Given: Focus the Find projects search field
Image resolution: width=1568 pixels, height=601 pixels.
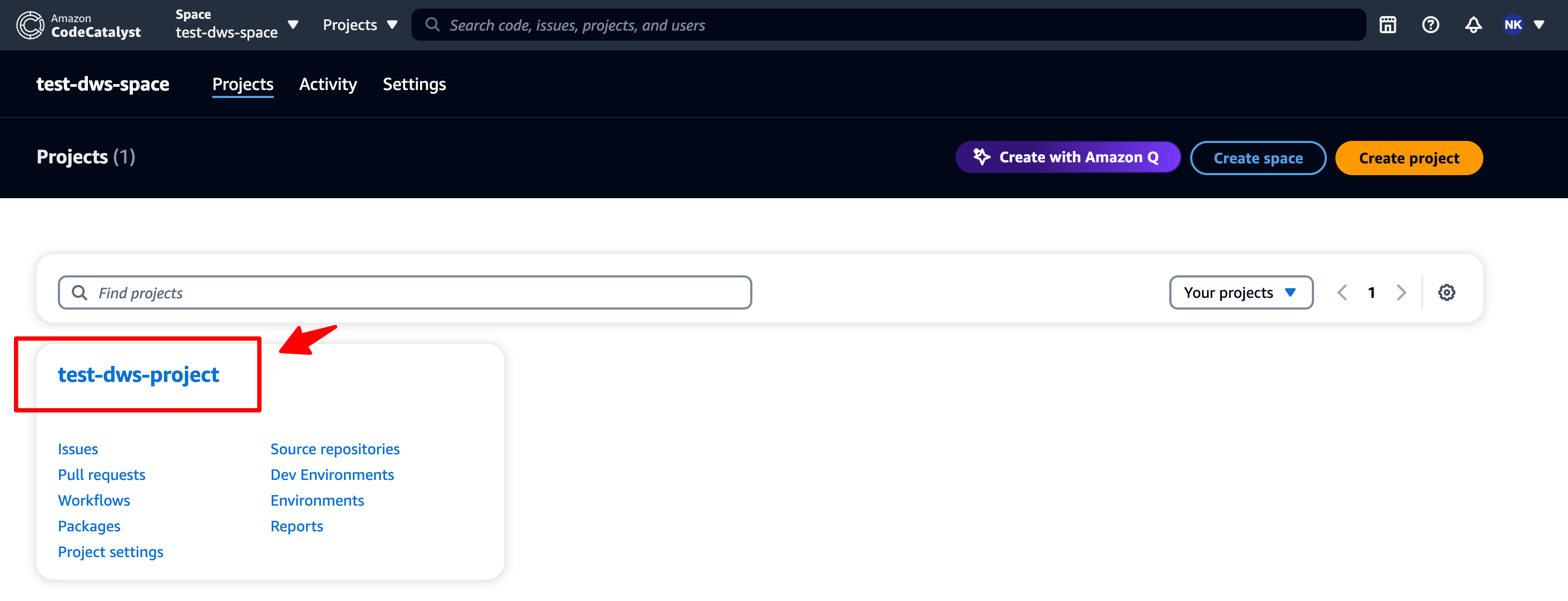Looking at the screenshot, I should (405, 292).
